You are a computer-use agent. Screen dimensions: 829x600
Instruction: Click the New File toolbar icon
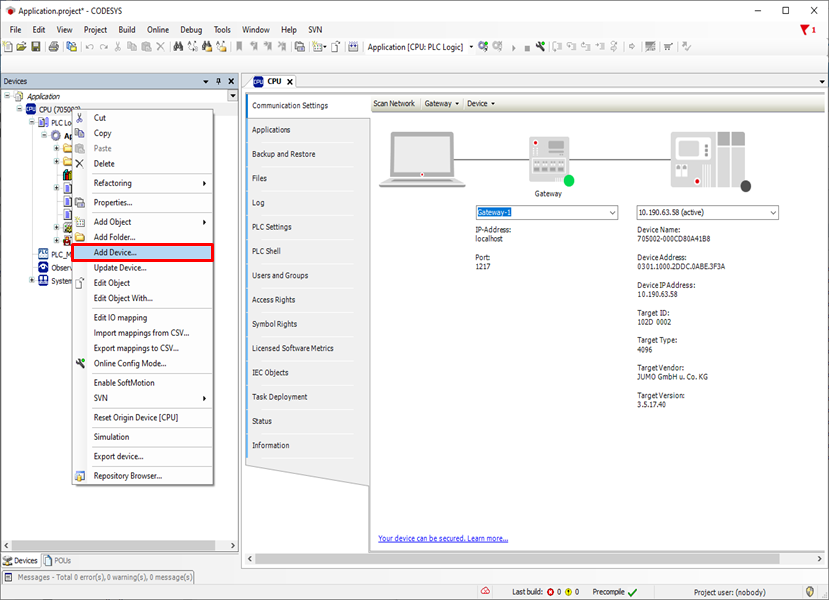click(x=8, y=47)
